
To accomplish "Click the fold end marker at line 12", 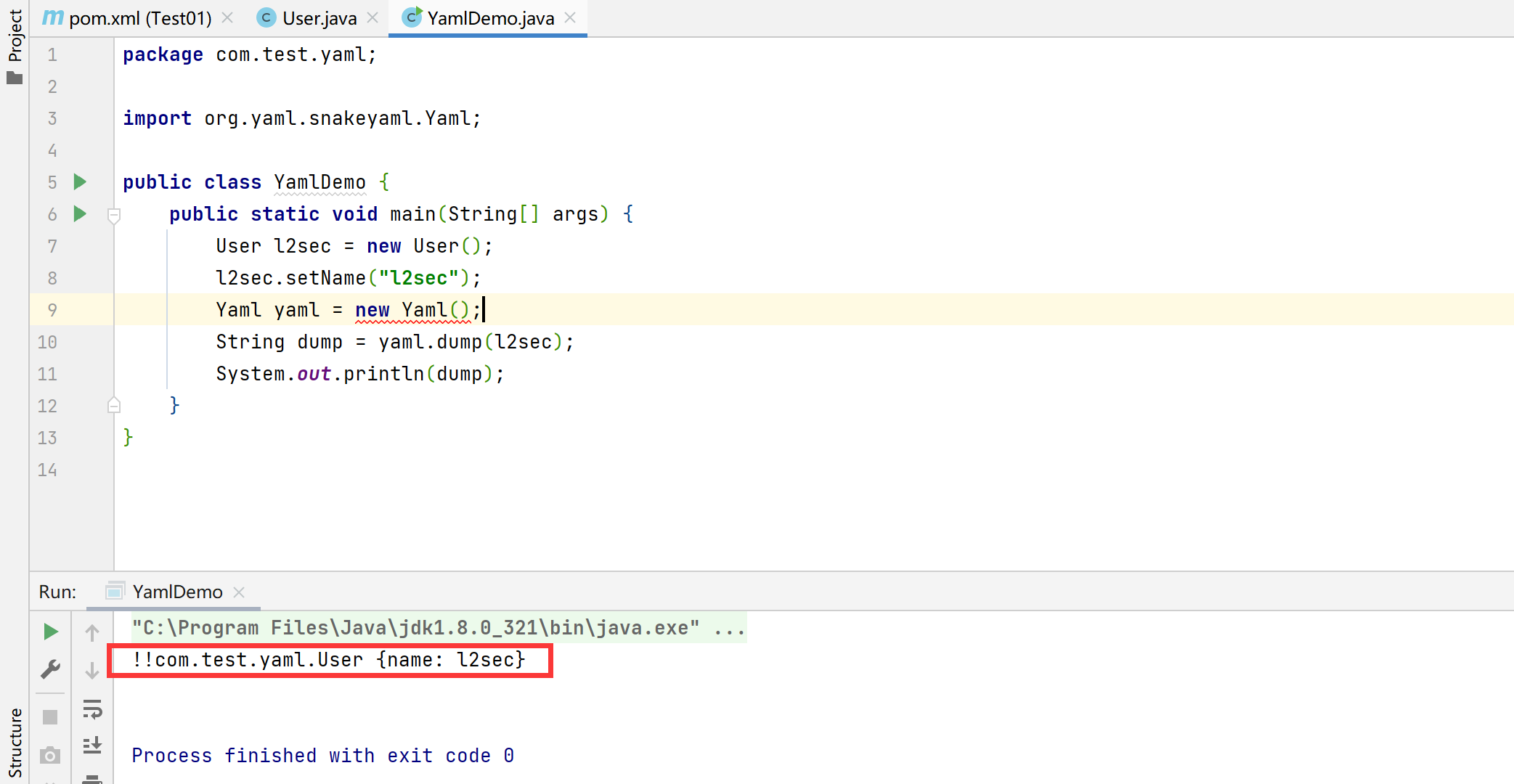I will 114,405.
